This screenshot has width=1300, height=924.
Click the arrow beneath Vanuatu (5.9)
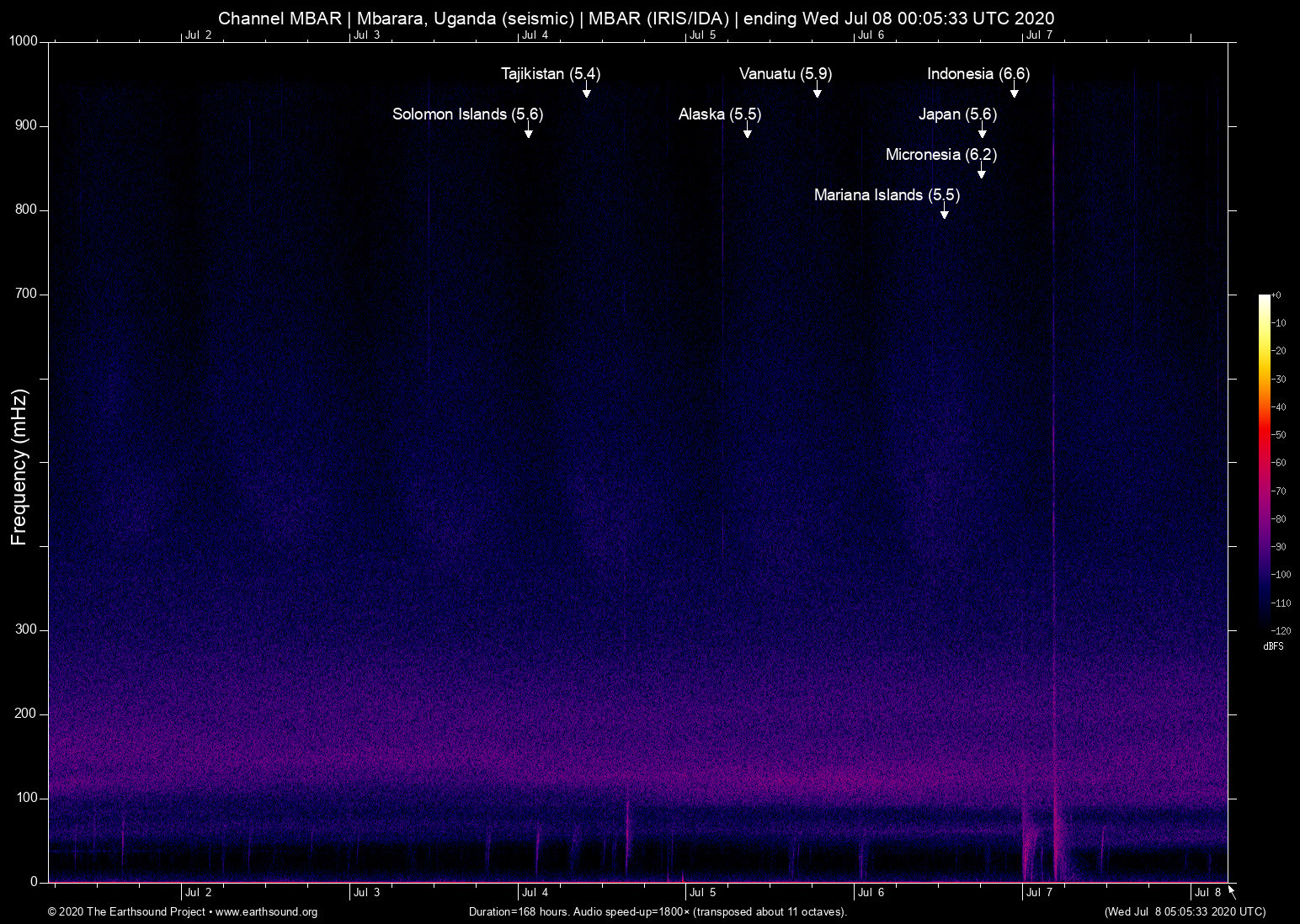coord(817,92)
